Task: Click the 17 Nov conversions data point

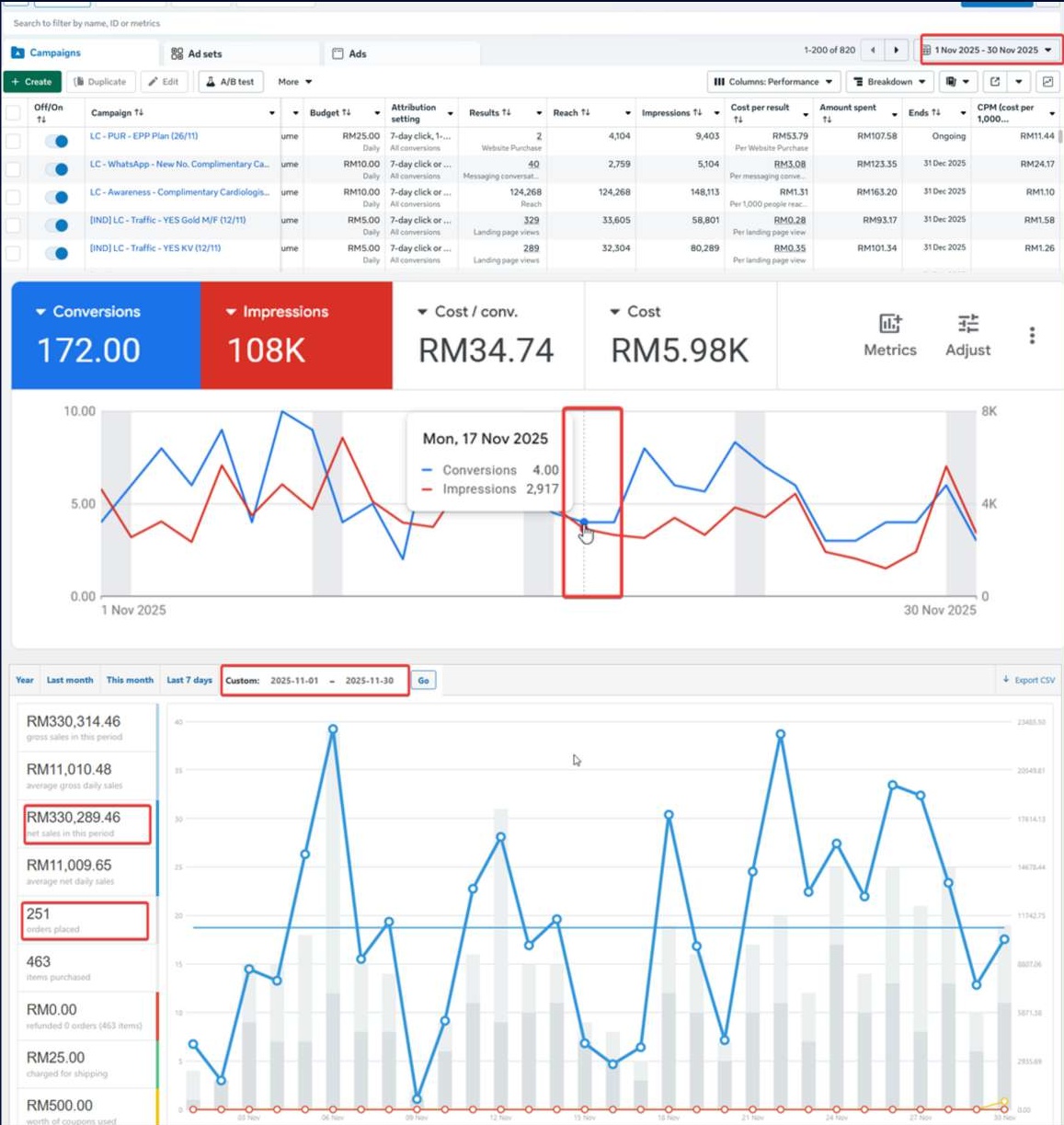Action: coord(584,522)
